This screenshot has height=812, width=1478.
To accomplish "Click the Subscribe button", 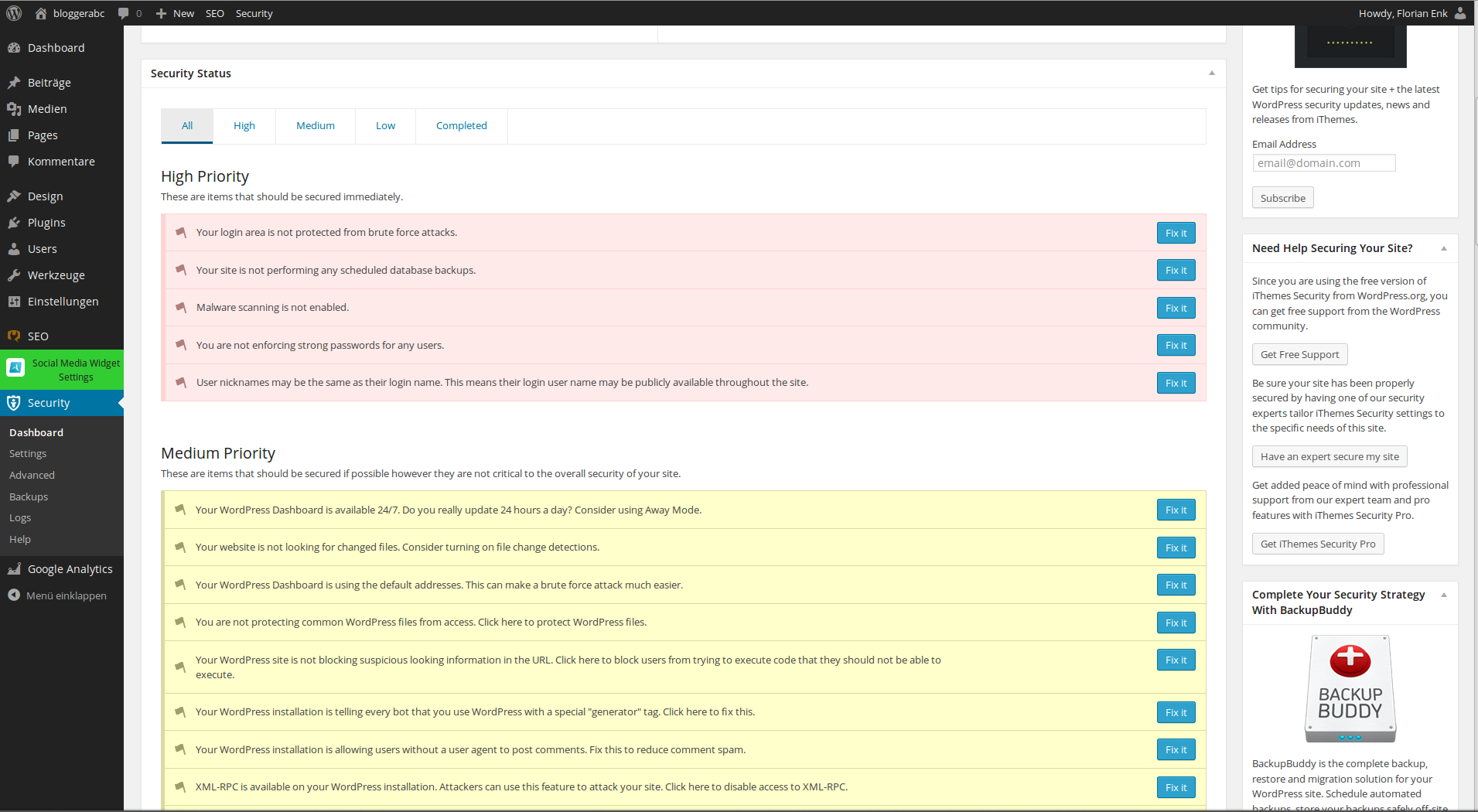I will [1282, 198].
